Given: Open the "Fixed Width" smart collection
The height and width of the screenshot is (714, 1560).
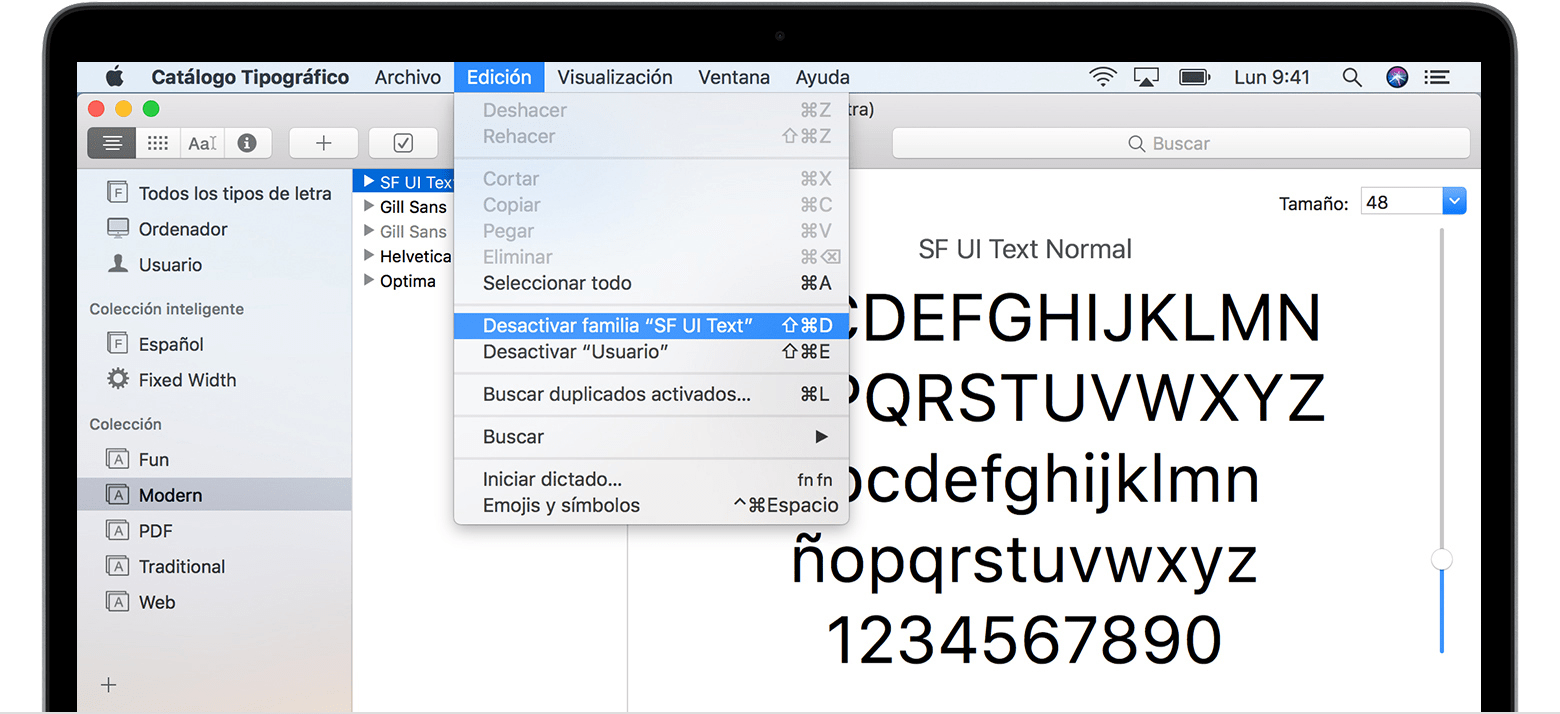Looking at the screenshot, I should pos(187,379).
